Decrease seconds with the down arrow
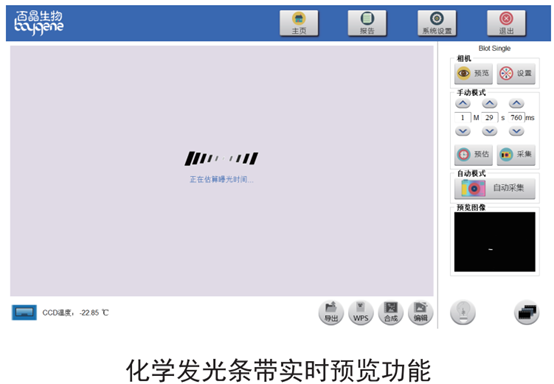Image resolution: width=554 pixels, height=384 pixels. coord(489,131)
